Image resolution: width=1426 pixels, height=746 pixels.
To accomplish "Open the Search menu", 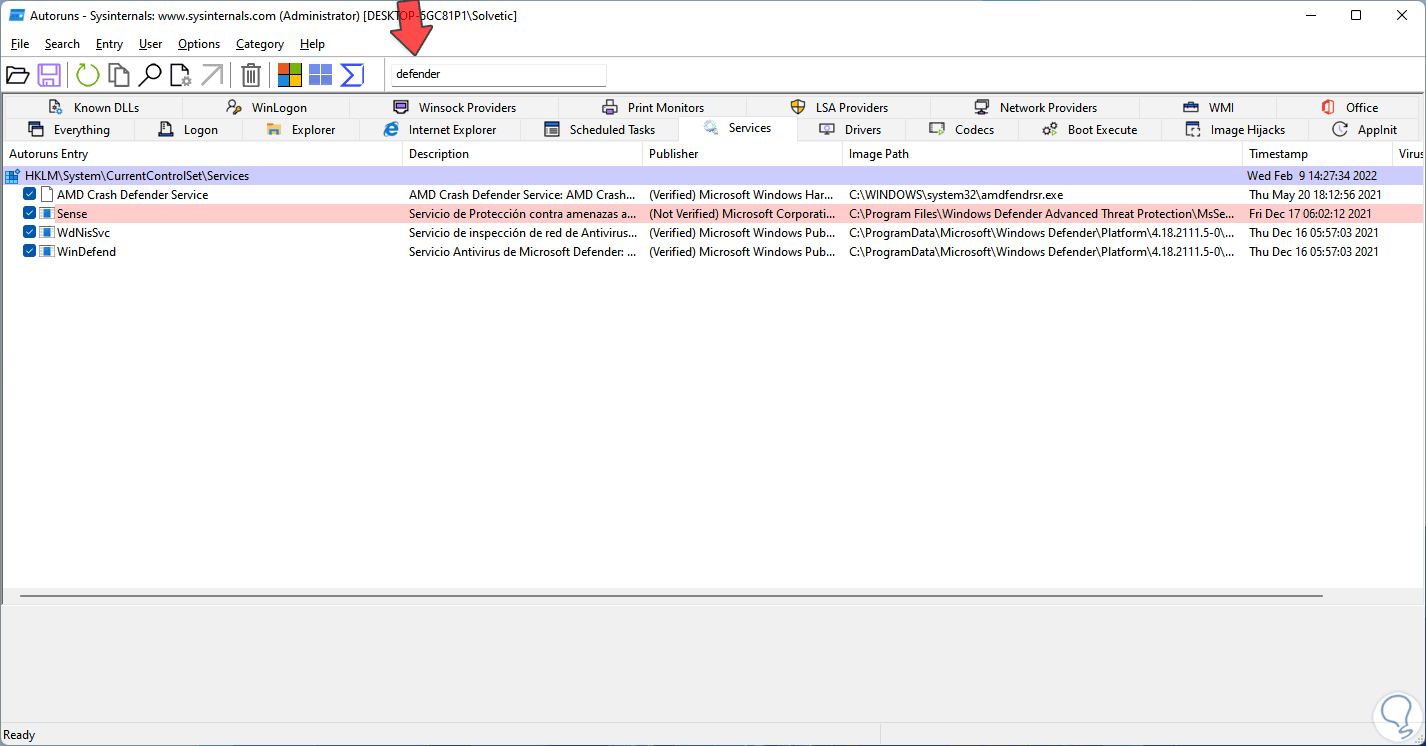I will click(x=62, y=44).
